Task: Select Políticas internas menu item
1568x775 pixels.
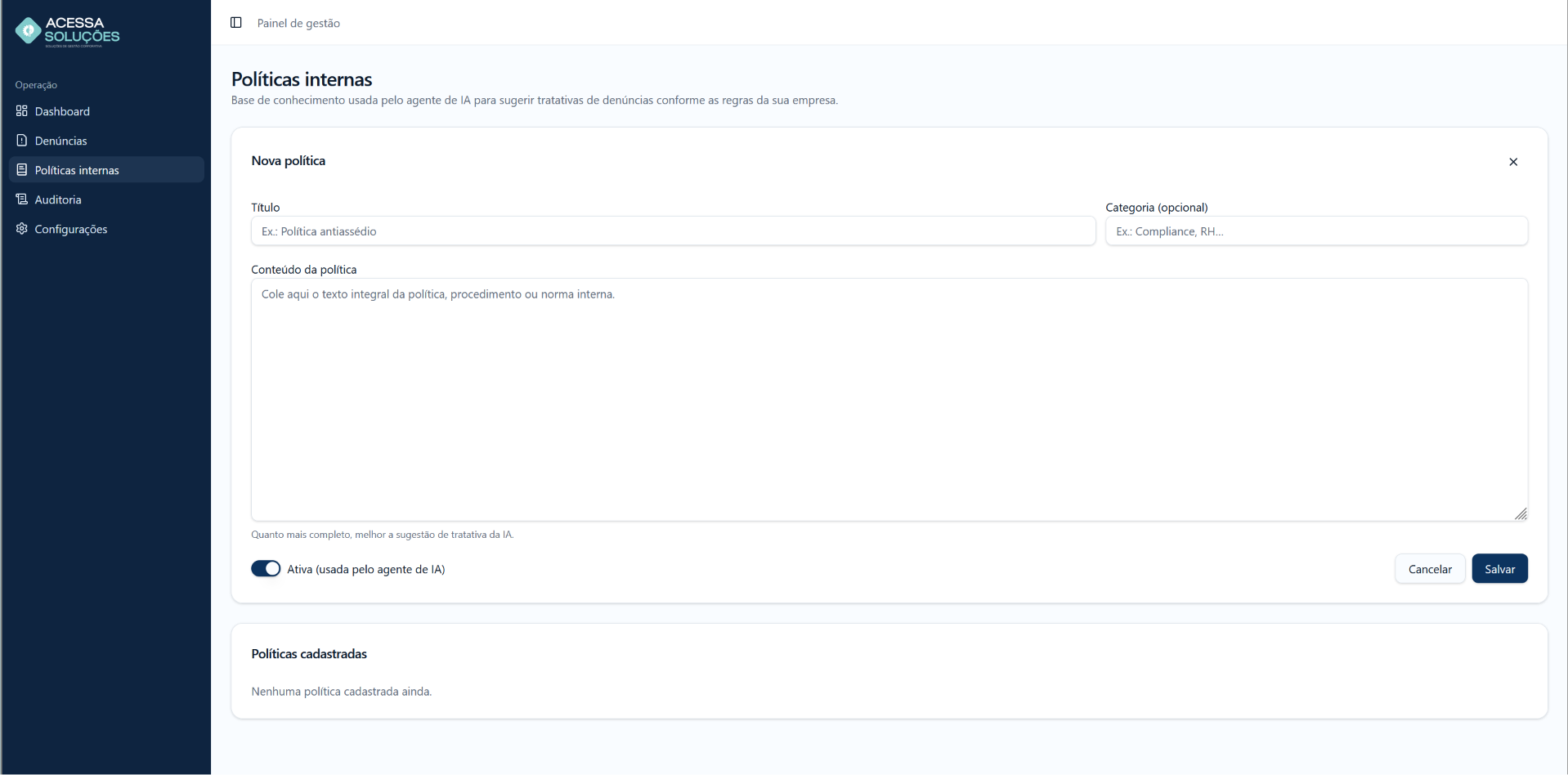Action: [x=106, y=170]
